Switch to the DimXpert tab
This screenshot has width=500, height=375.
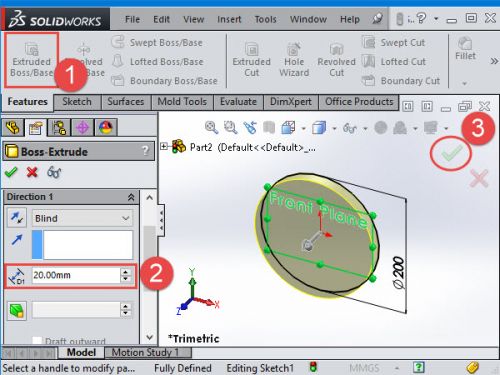291,102
